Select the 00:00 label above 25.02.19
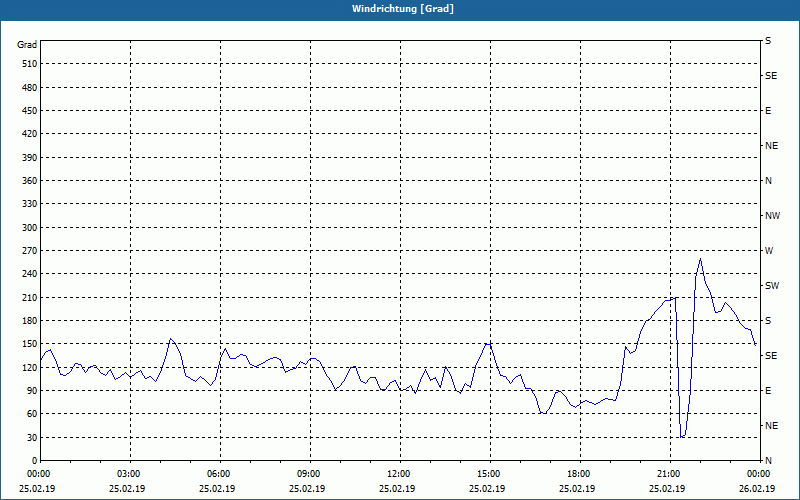 click(x=37, y=473)
